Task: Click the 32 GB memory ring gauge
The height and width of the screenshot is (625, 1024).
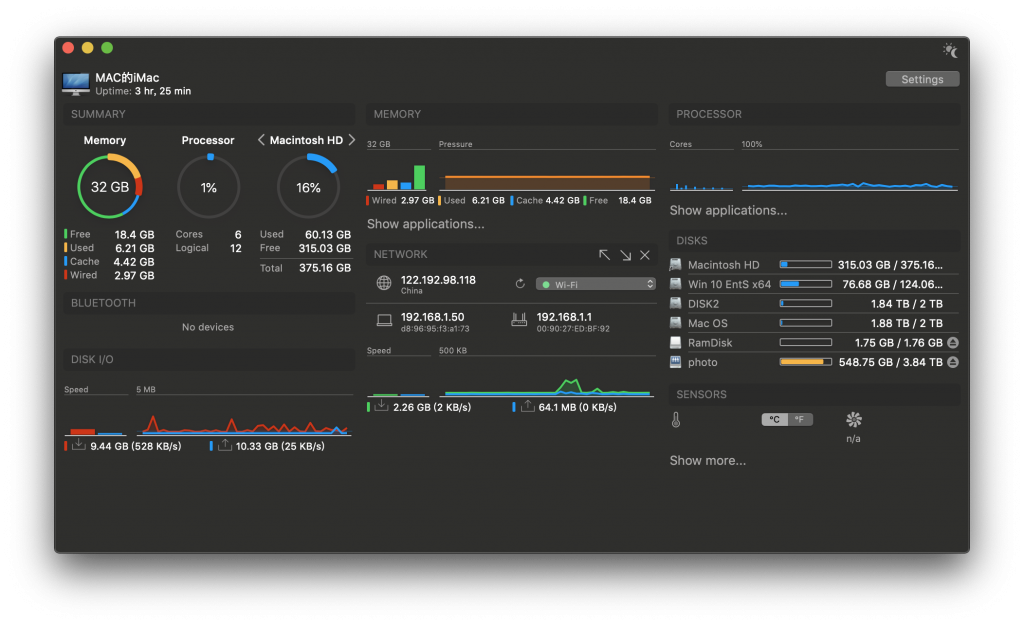Action: pos(110,187)
